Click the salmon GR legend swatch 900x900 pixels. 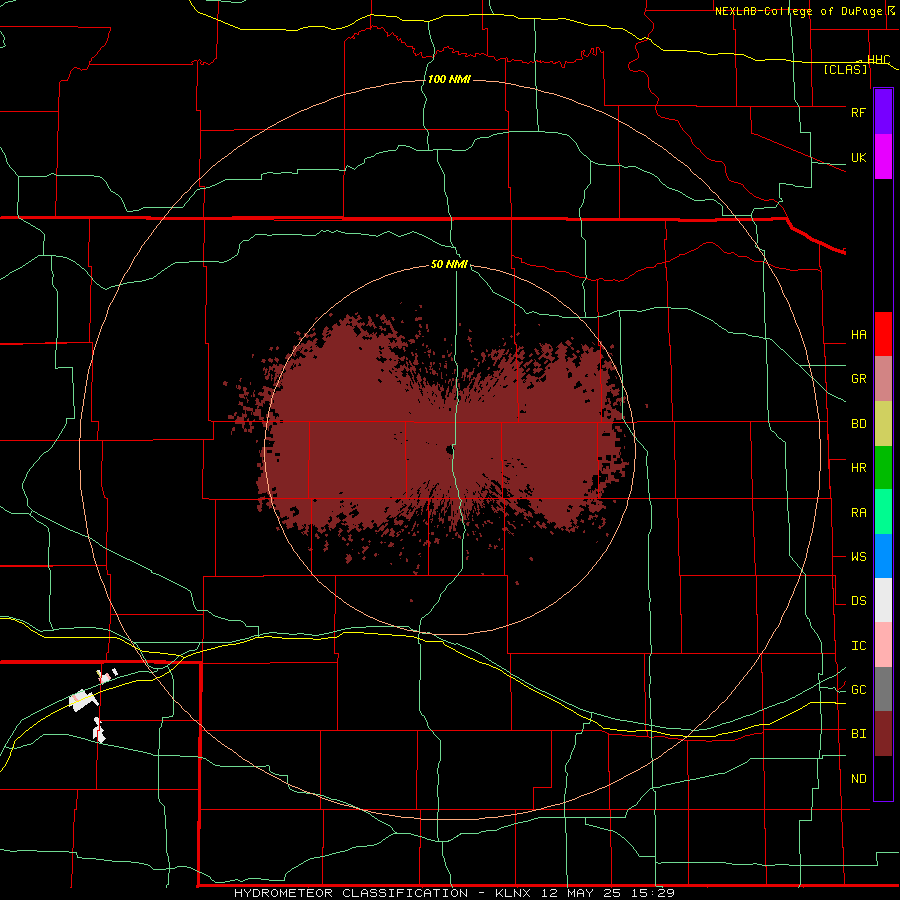click(x=883, y=379)
